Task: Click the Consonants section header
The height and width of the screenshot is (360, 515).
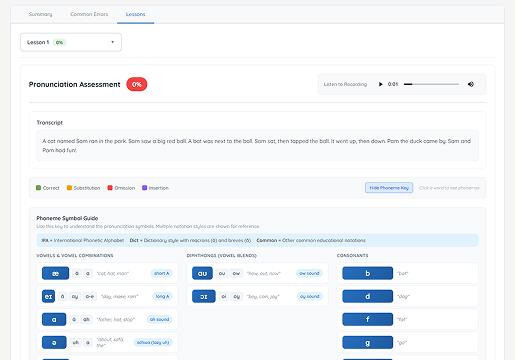Action: pos(353,256)
